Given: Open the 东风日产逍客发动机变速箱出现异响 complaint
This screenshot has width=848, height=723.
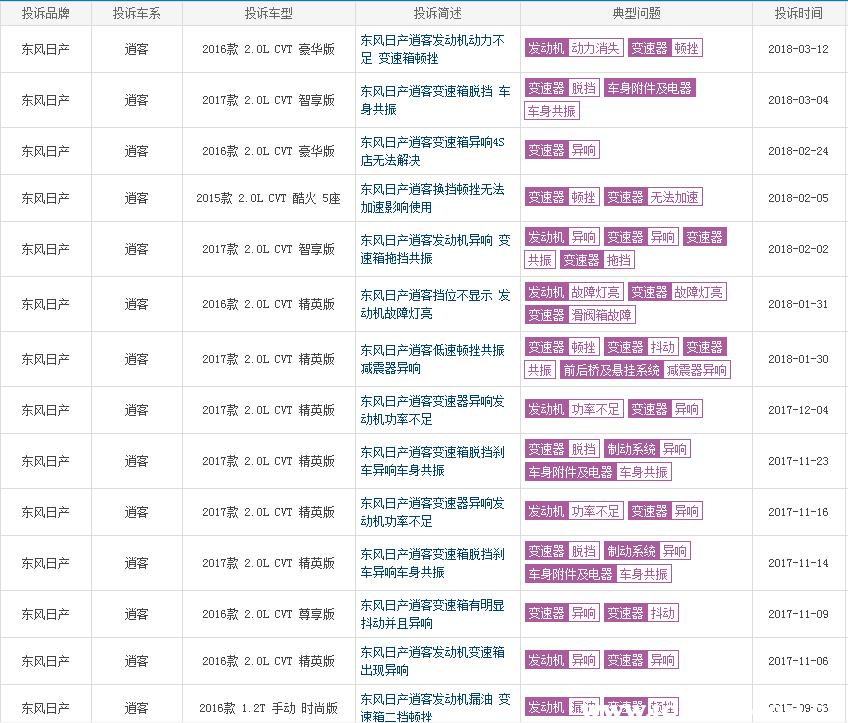Looking at the screenshot, I should click(x=432, y=661).
